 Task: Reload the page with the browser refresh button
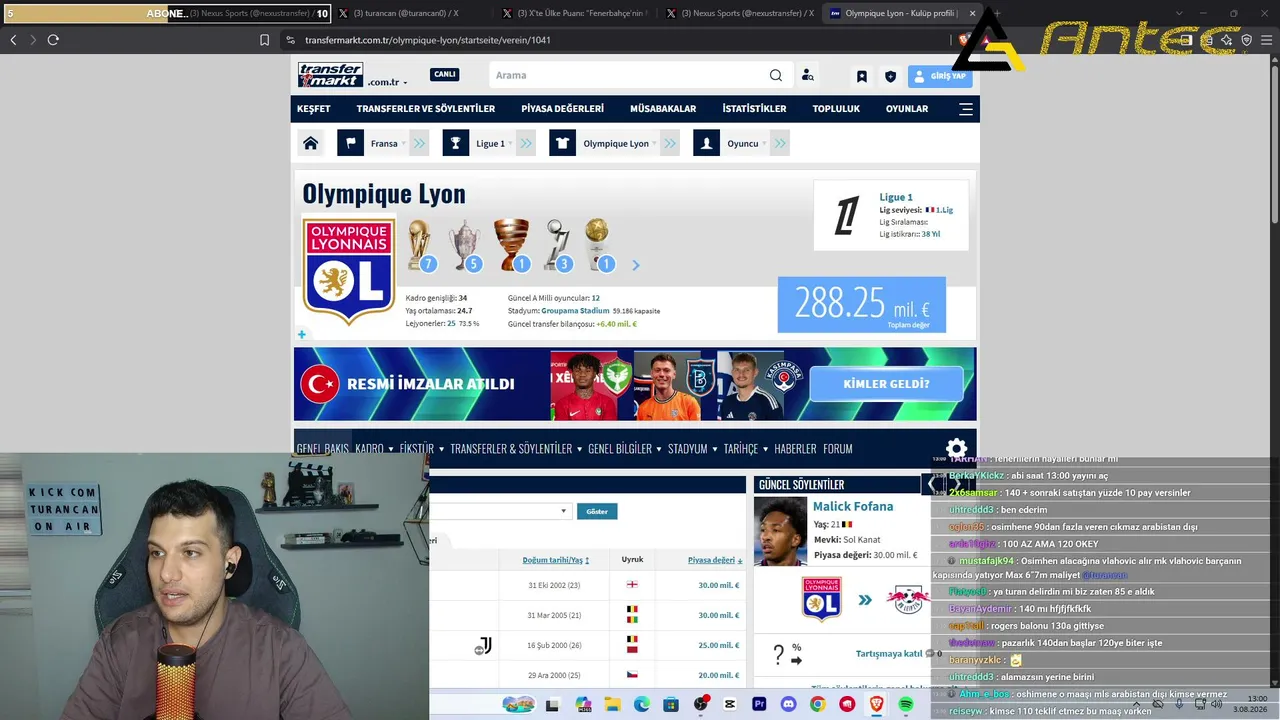(53, 40)
